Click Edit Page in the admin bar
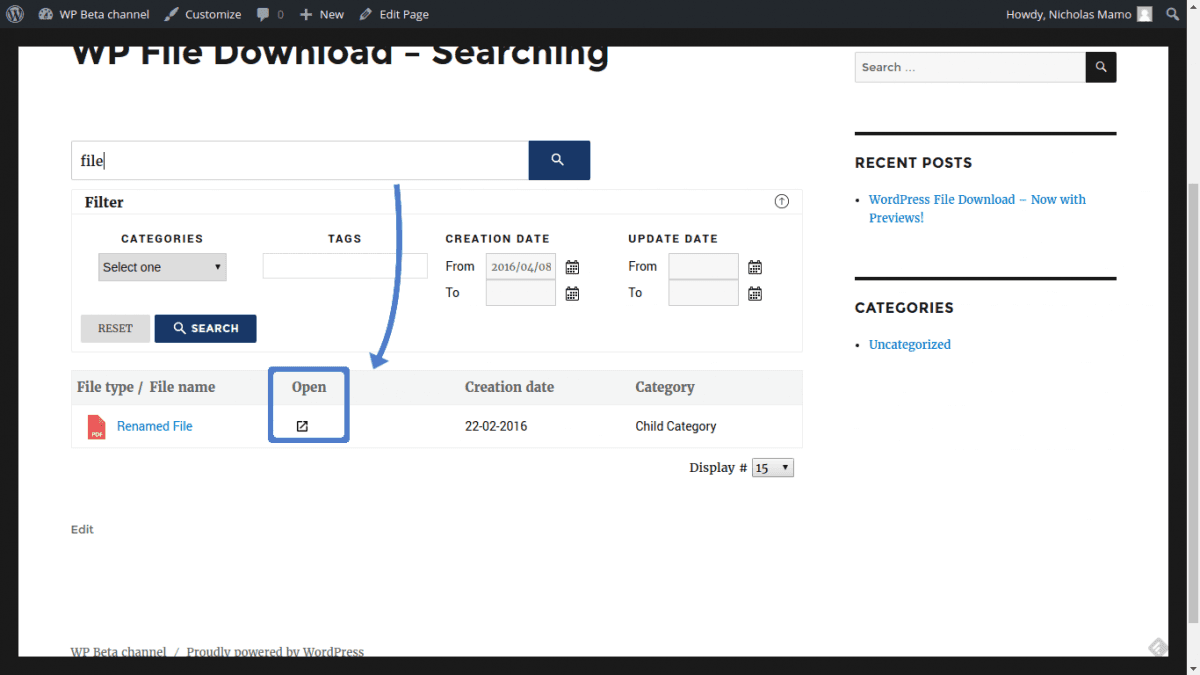 coord(394,14)
